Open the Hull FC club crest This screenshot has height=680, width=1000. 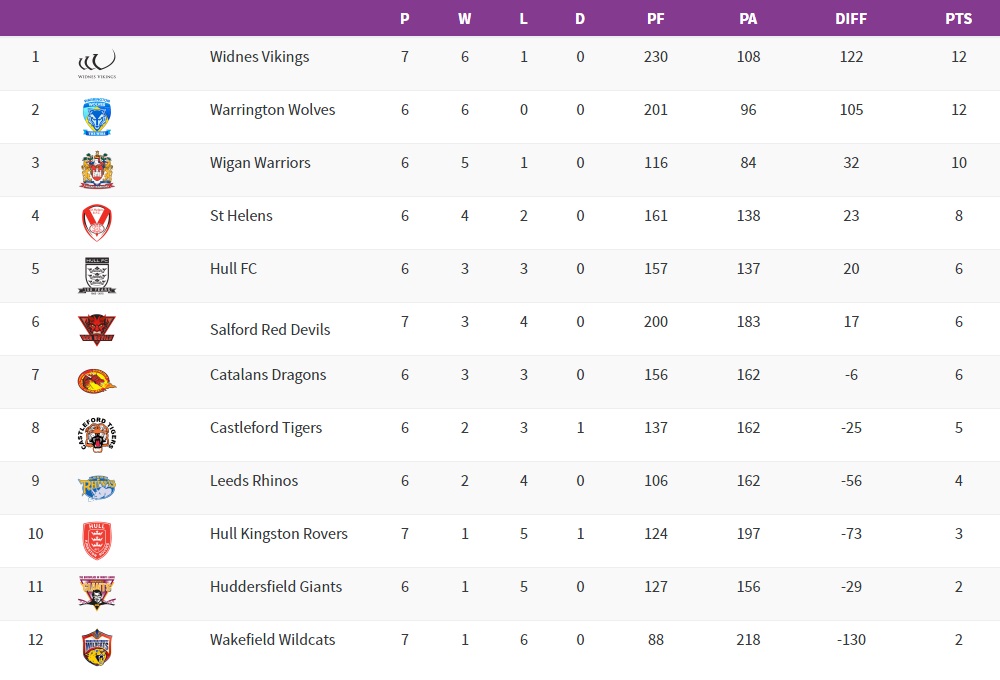(x=97, y=276)
